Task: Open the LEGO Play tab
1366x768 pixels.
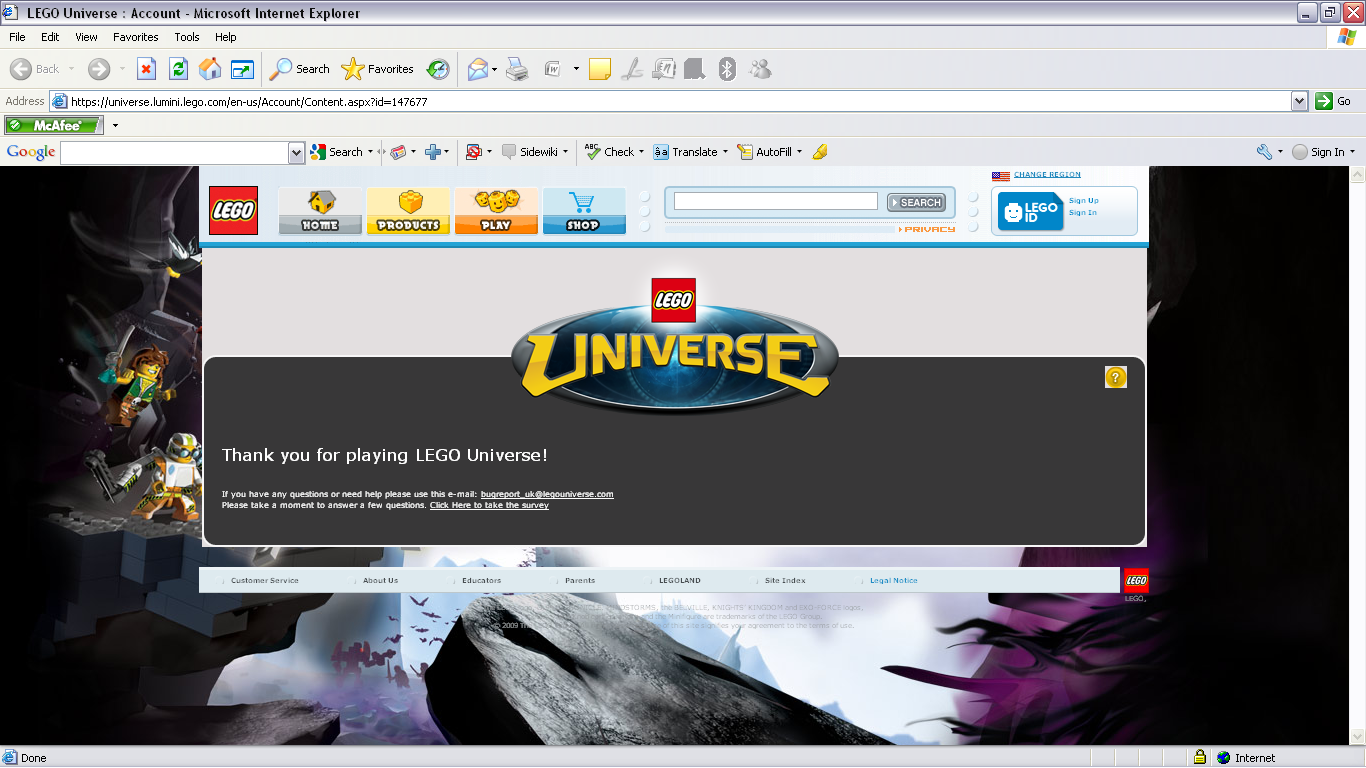Action: tap(496, 210)
